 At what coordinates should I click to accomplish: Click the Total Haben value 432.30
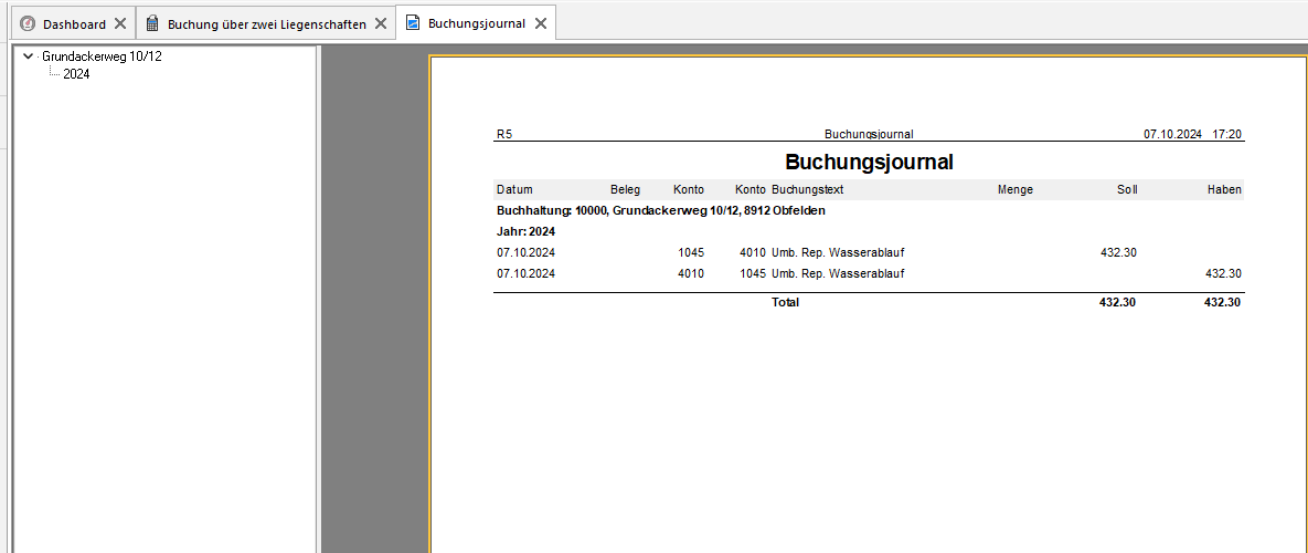[1223, 302]
